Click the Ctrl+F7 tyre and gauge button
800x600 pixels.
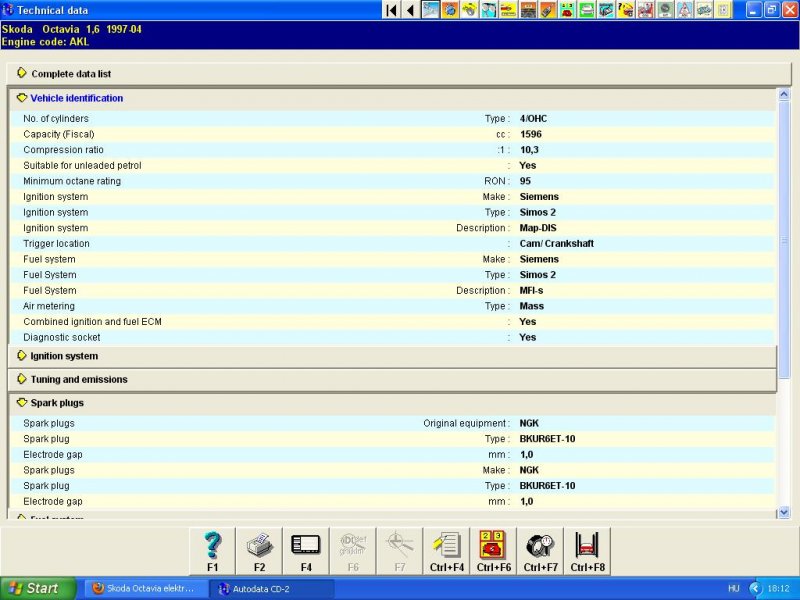[541, 551]
